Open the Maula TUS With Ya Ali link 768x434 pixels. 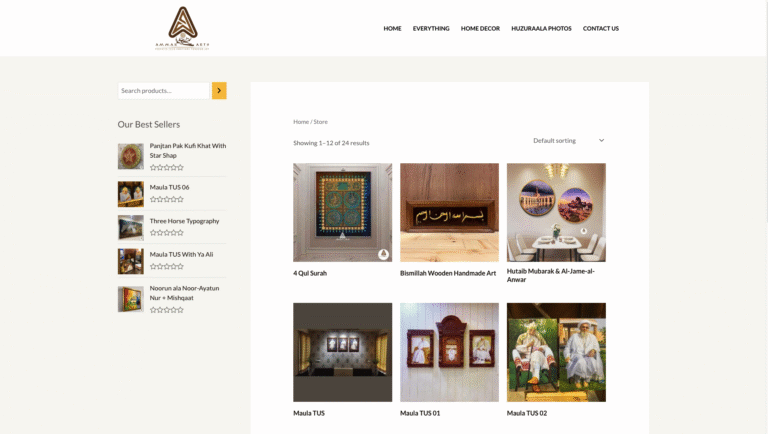coord(181,254)
